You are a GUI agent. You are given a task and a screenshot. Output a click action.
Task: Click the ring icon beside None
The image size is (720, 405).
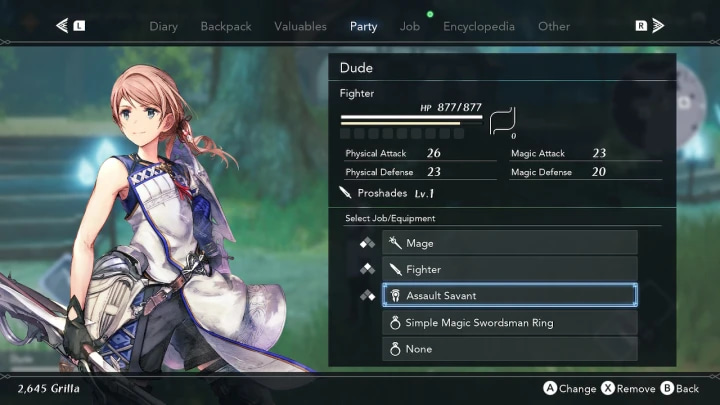[395, 349]
